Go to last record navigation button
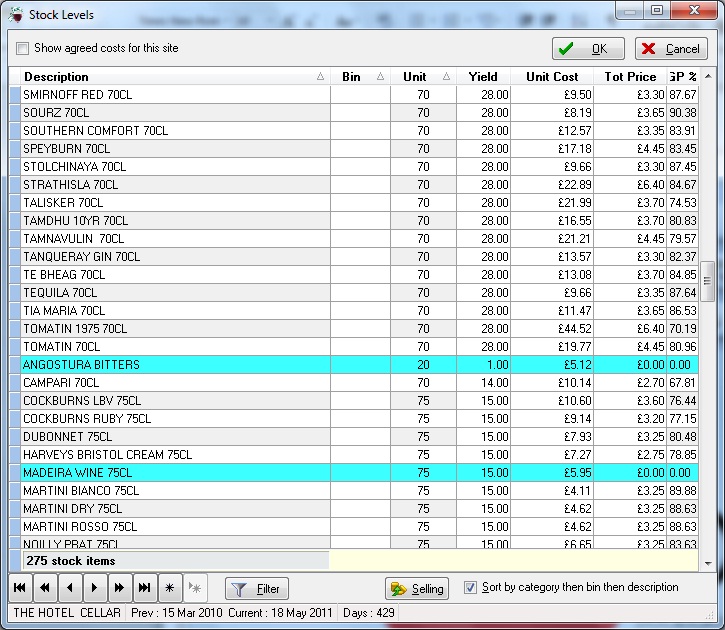 pos(145,587)
